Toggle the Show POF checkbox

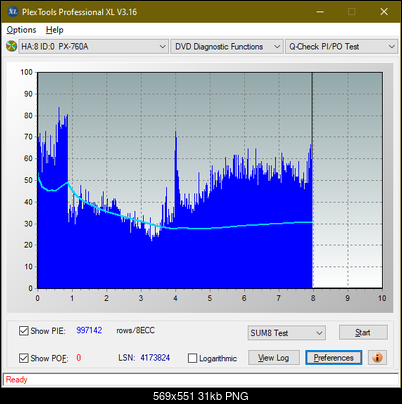click(x=24, y=358)
